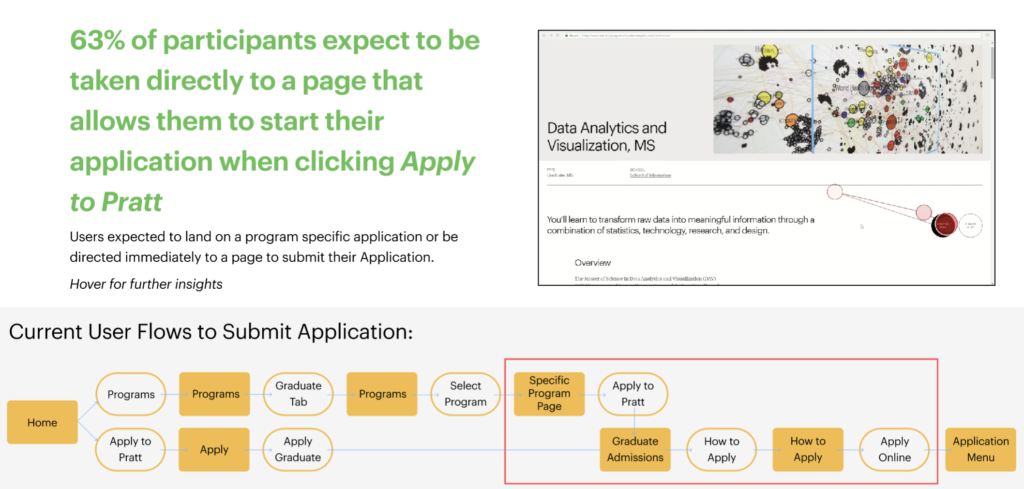Open the Specific Program Page box
The height and width of the screenshot is (489, 1024).
tap(549, 394)
